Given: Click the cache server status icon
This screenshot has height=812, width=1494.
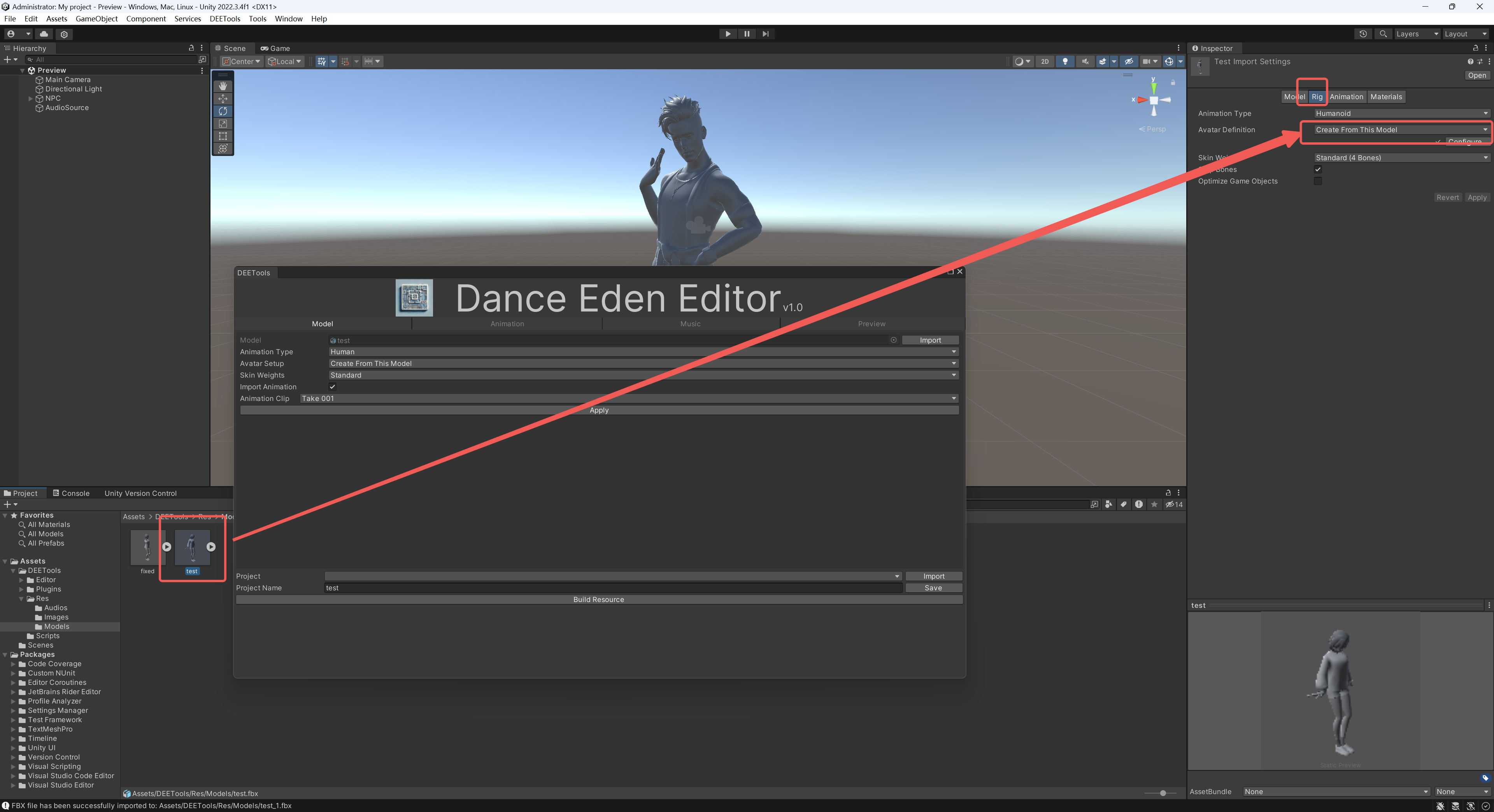Looking at the screenshot, I should click(1455, 806).
